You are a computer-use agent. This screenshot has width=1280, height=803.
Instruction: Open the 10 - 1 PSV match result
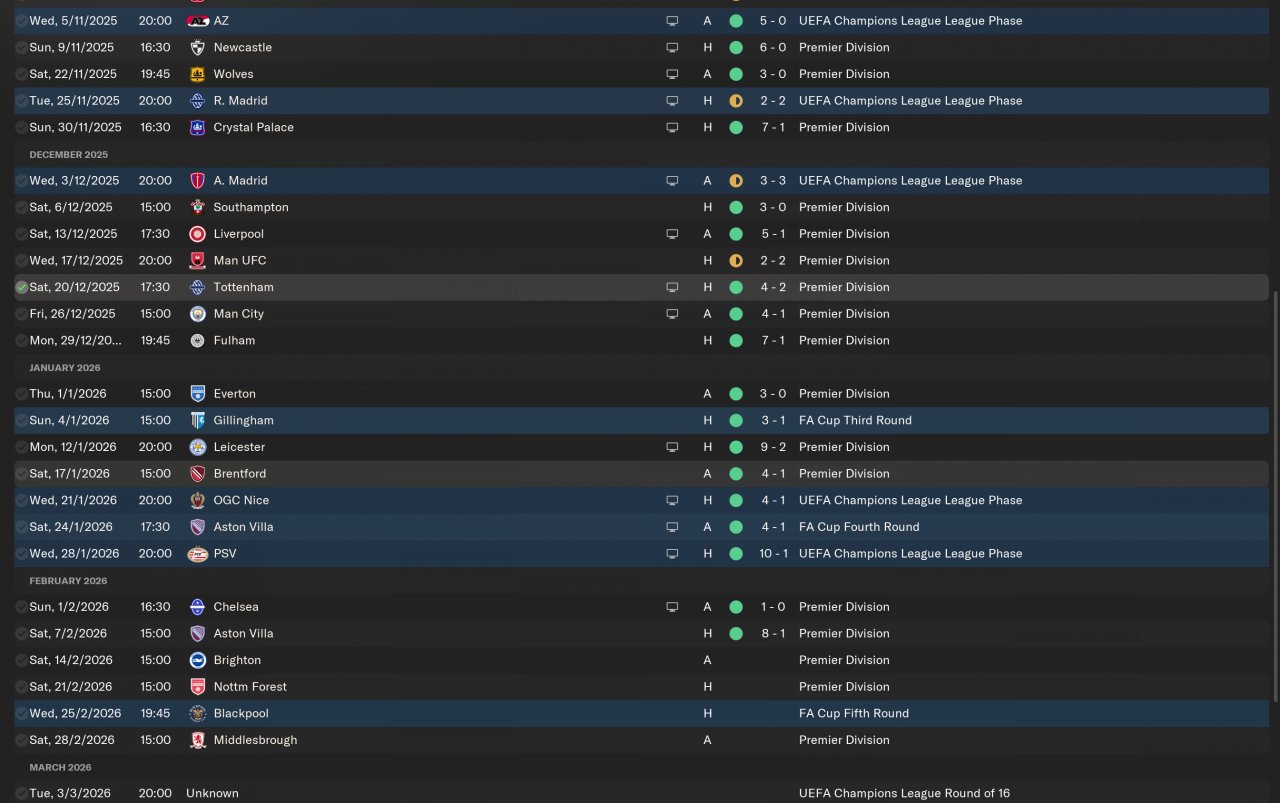coord(773,554)
